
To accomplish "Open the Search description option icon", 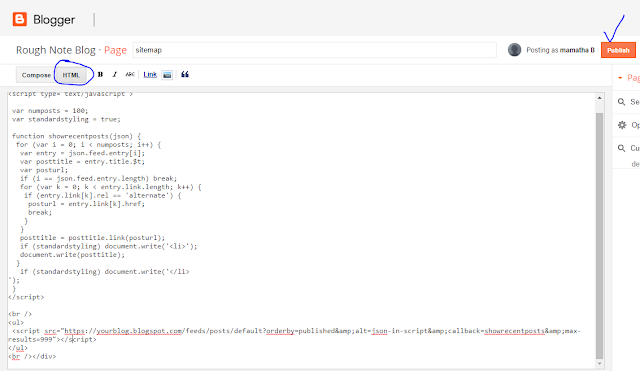I will click(x=621, y=102).
